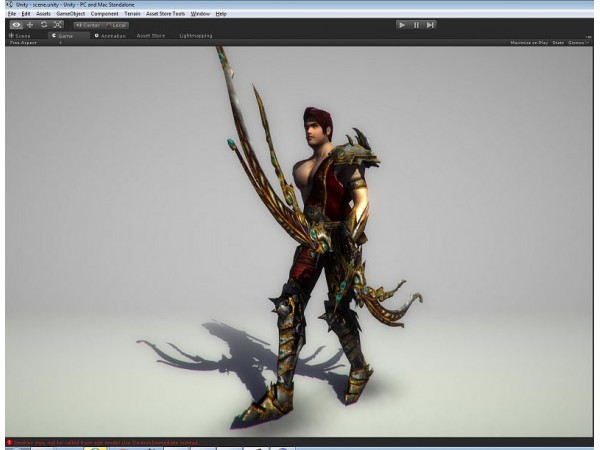Screen dimensions: 600x450
Task: Click the red error message in status bar
Action: pos(107,443)
